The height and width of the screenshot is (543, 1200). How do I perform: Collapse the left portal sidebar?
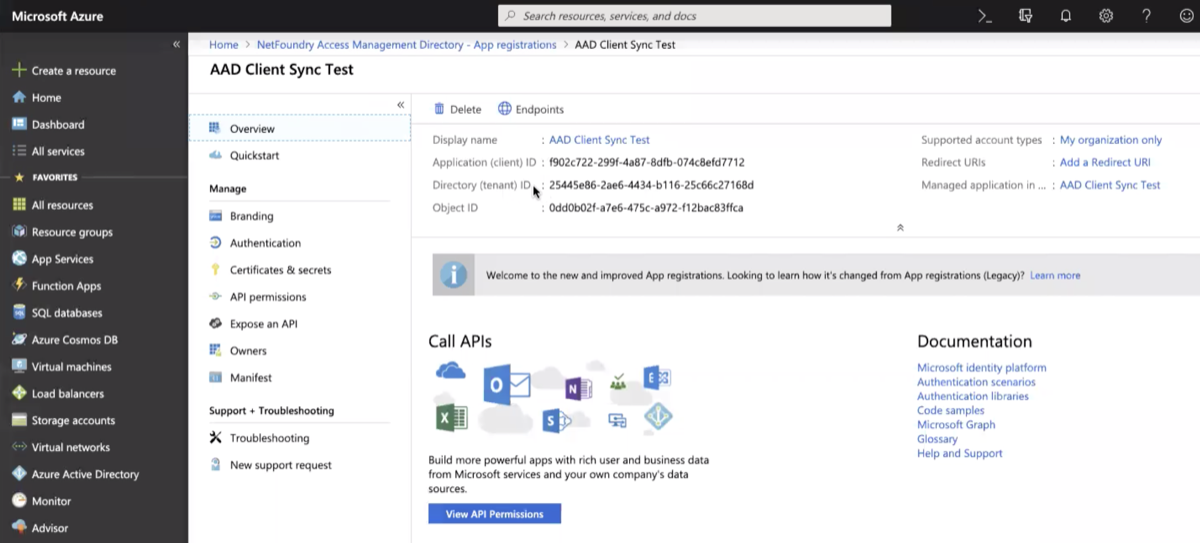176,44
